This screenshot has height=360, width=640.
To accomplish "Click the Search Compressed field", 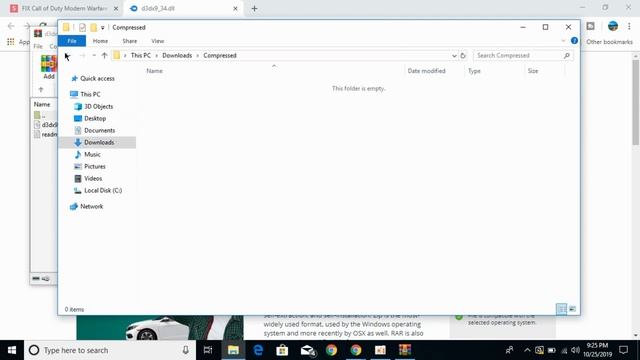I will (522, 56).
